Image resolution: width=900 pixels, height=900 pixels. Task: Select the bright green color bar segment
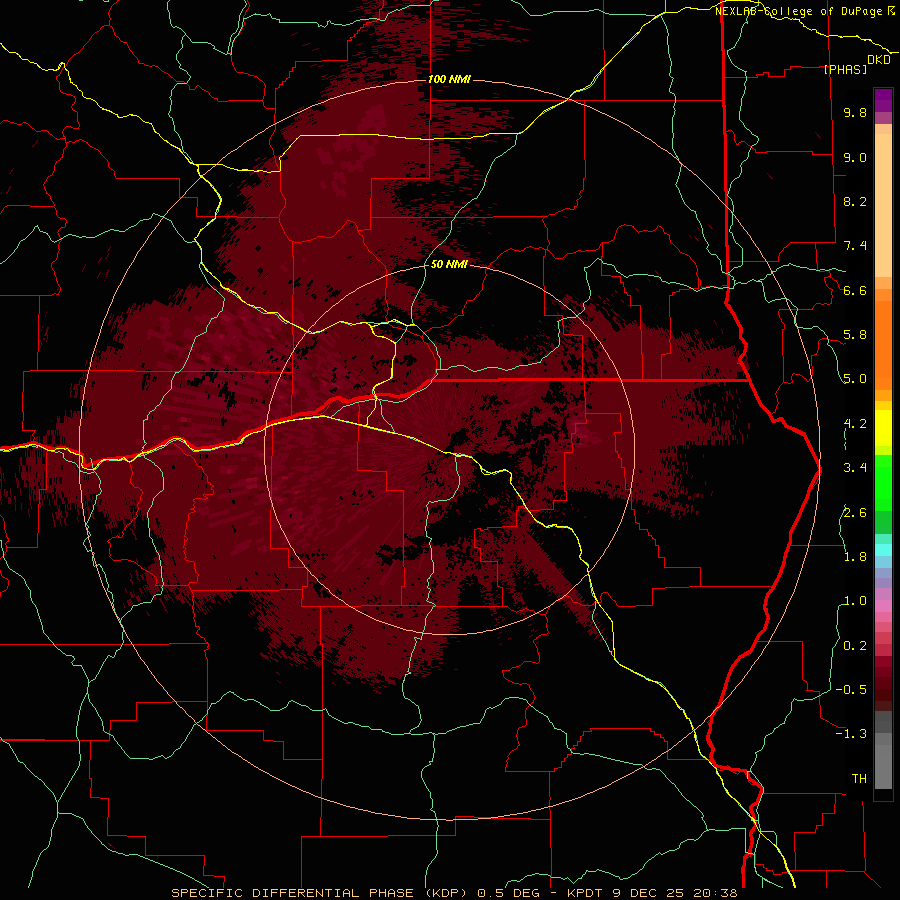click(x=883, y=482)
